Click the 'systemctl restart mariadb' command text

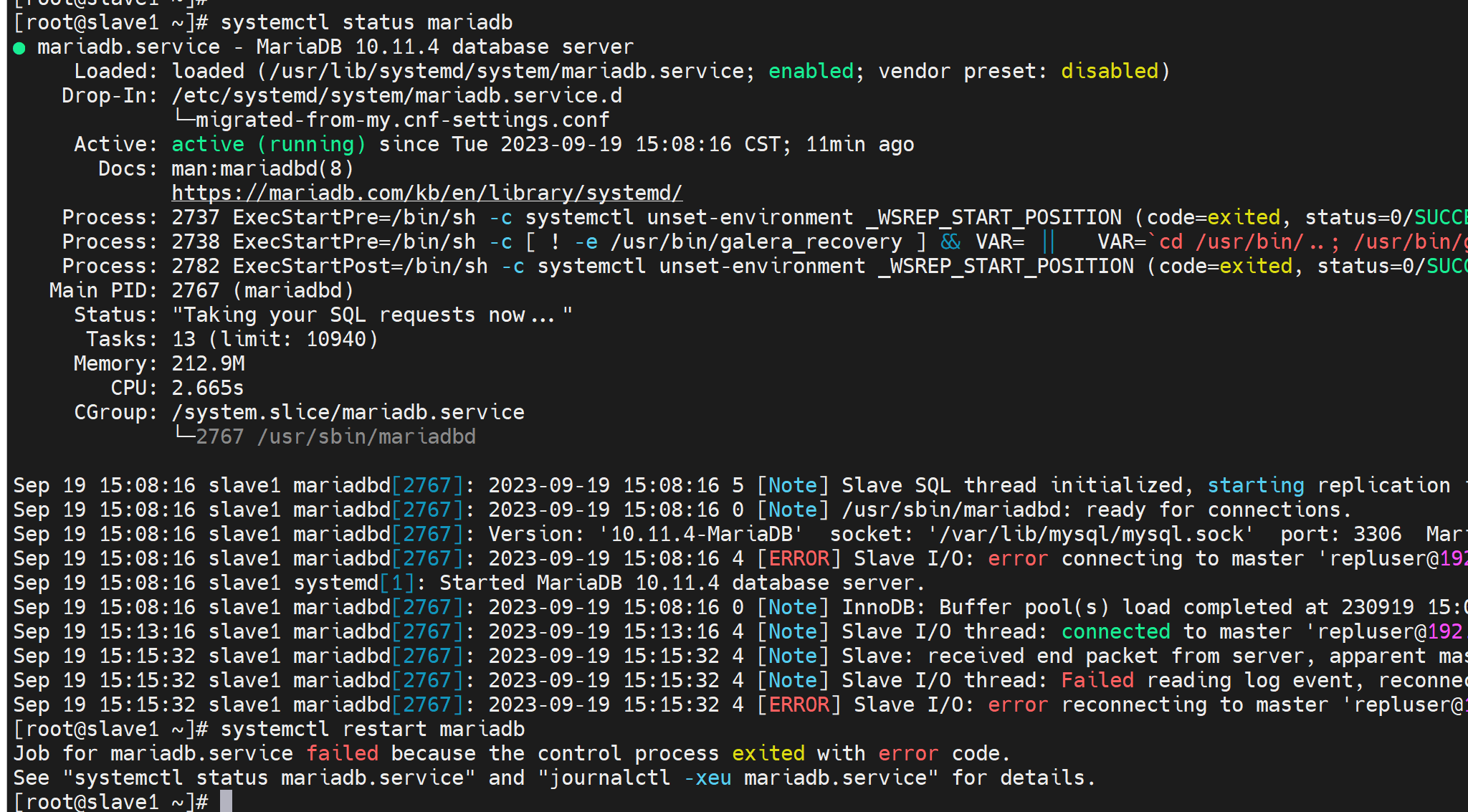(372, 729)
